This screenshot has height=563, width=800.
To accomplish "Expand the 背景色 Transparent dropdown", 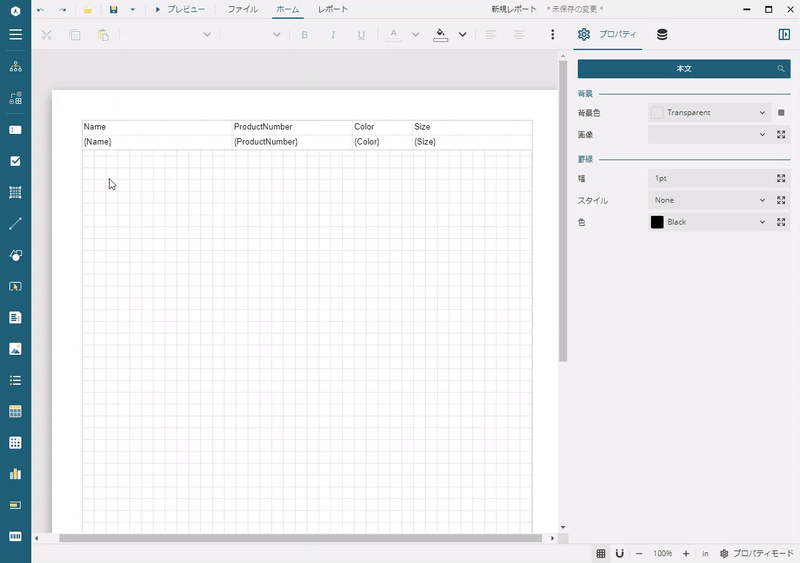I will [762, 113].
